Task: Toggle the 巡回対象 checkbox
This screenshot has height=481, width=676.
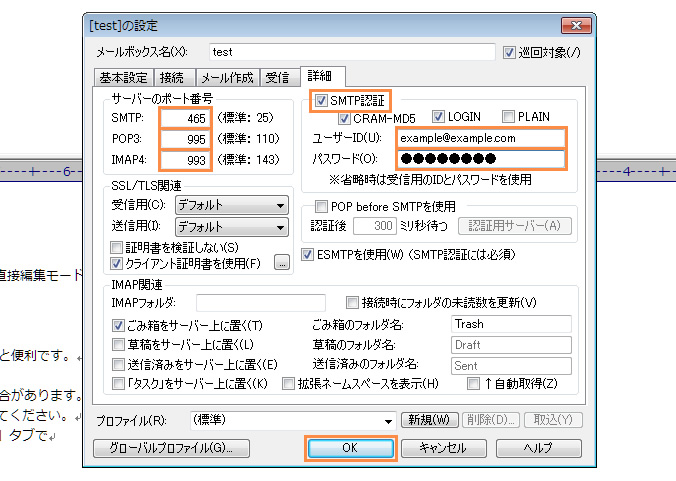Action: [509, 53]
